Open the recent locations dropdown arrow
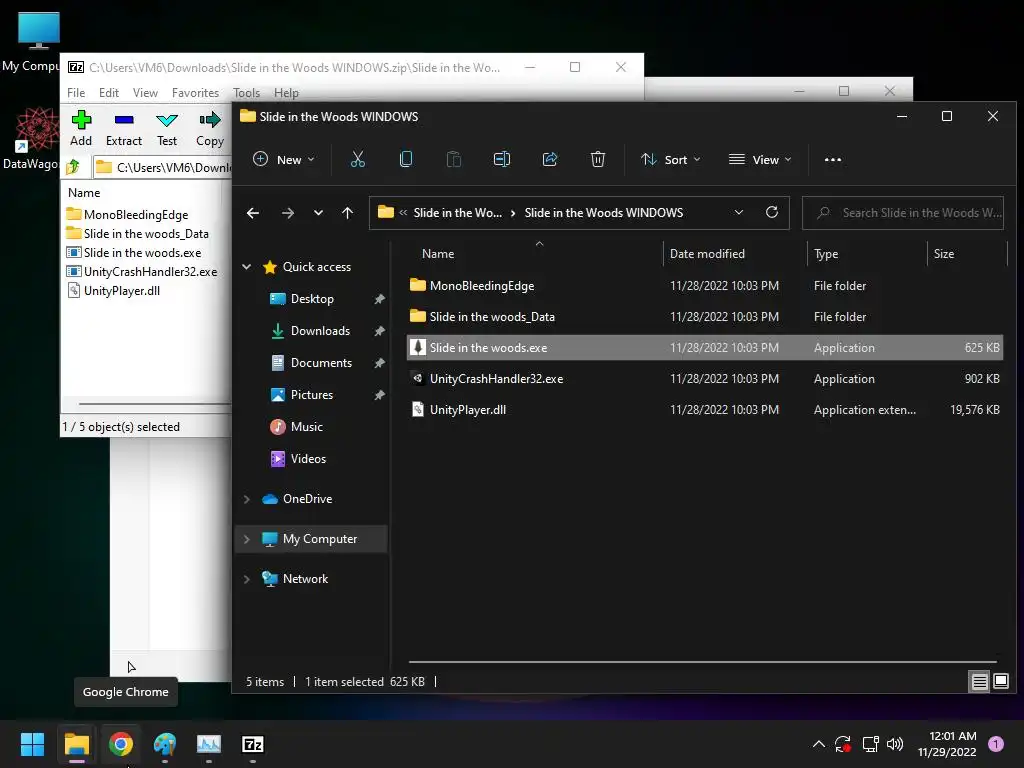The width and height of the screenshot is (1024, 768). pyautogui.click(x=318, y=213)
